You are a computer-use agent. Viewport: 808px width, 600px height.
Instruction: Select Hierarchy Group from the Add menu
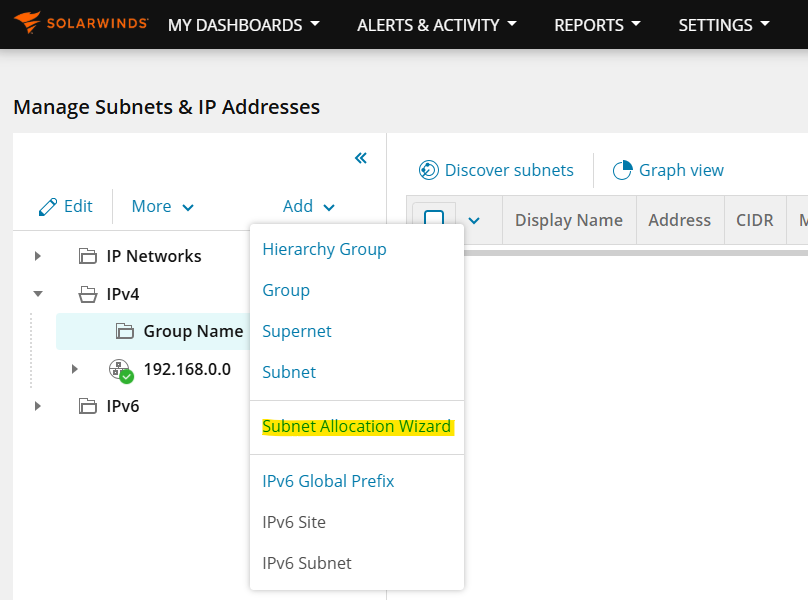pyautogui.click(x=322, y=249)
